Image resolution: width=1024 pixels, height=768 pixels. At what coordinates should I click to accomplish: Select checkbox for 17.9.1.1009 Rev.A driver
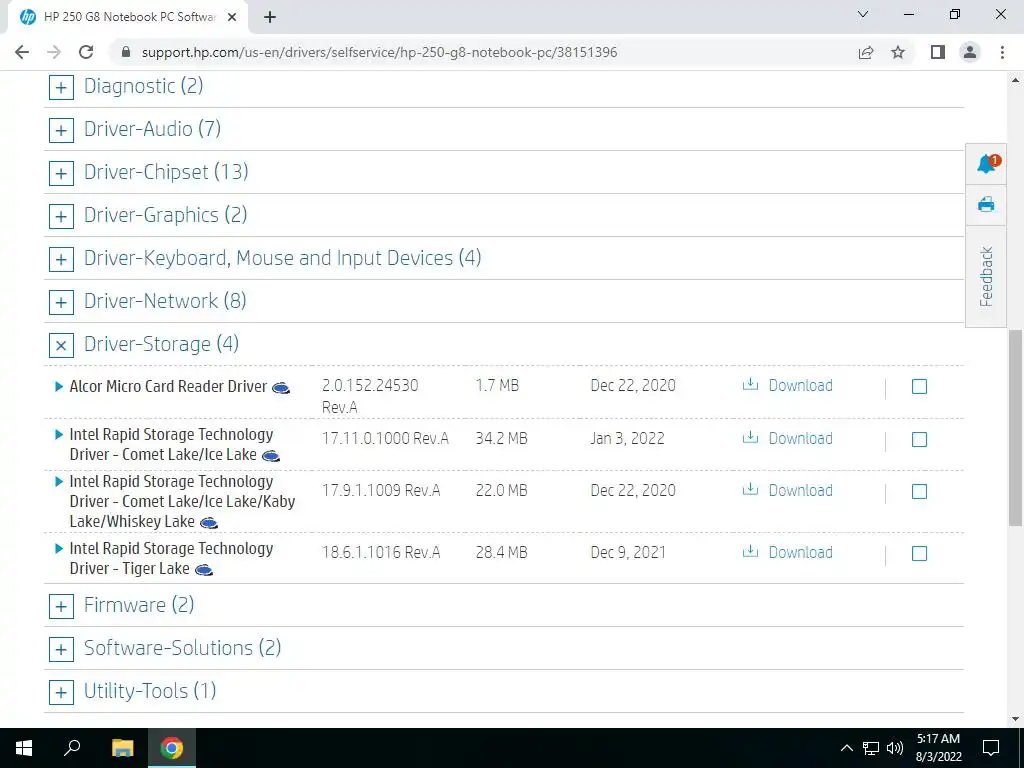[x=919, y=491]
